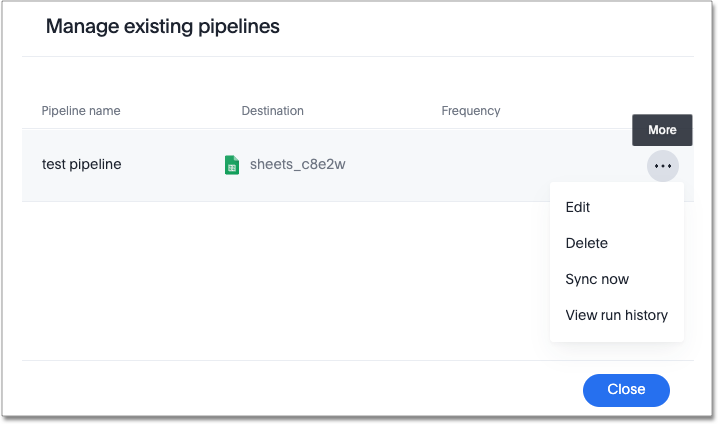Click the sheets_c8e2w destination label
Image resolution: width=718 pixels, height=424 pixels.
click(297, 165)
